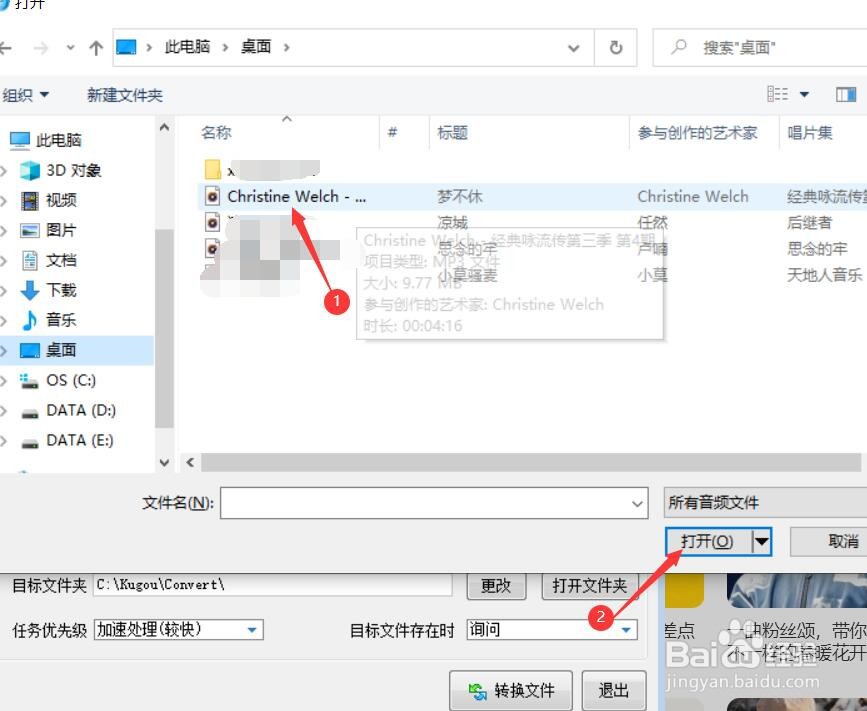Select 桌面 in the address breadcrumb
This screenshot has width=867, height=711.
[x=256, y=47]
